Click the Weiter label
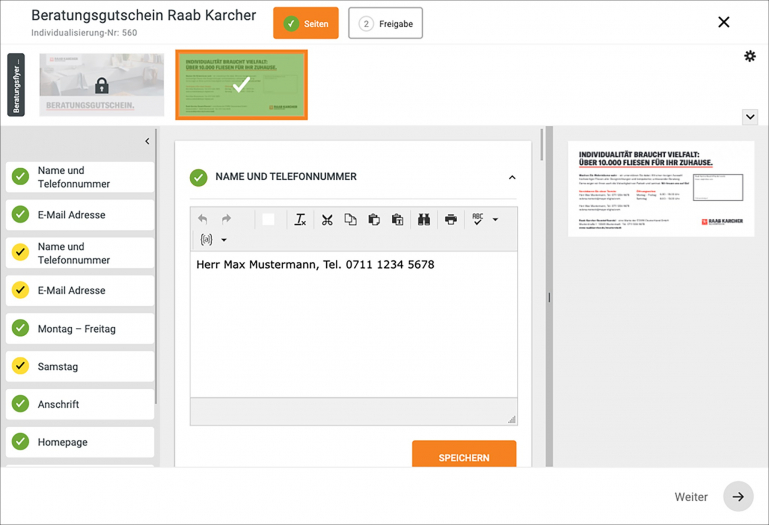769x525 pixels. point(691,497)
